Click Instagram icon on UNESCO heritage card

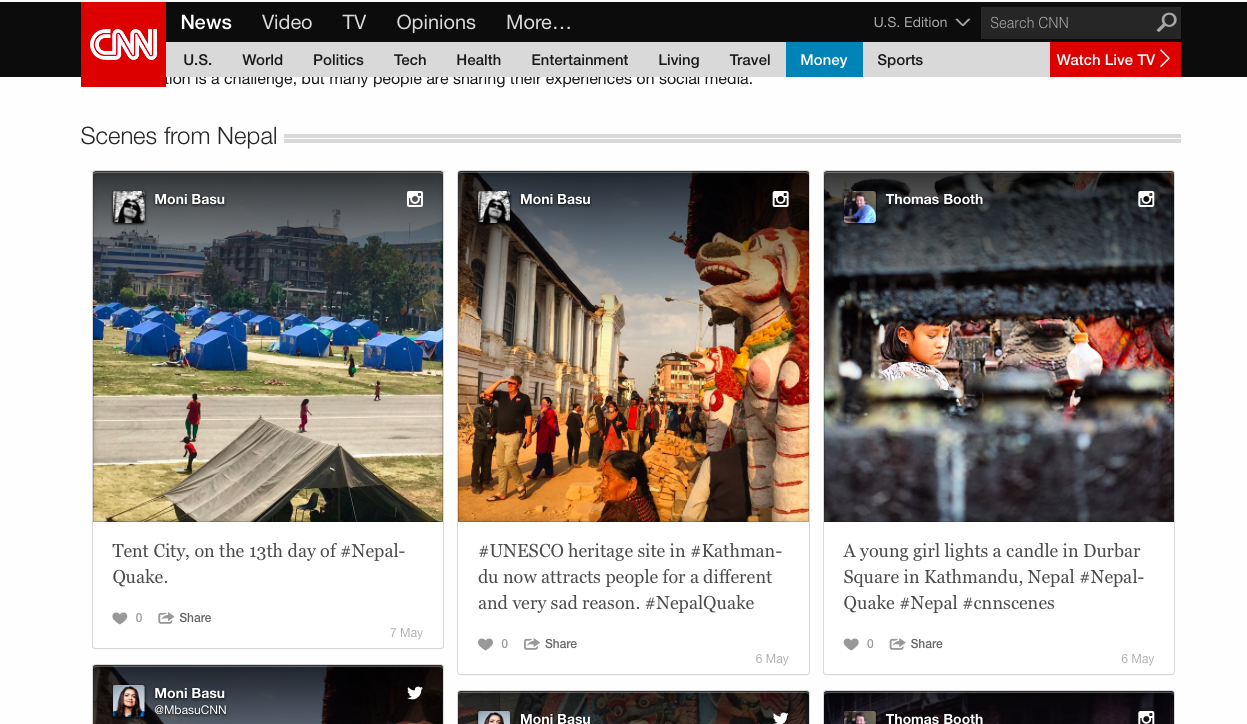[x=781, y=199]
